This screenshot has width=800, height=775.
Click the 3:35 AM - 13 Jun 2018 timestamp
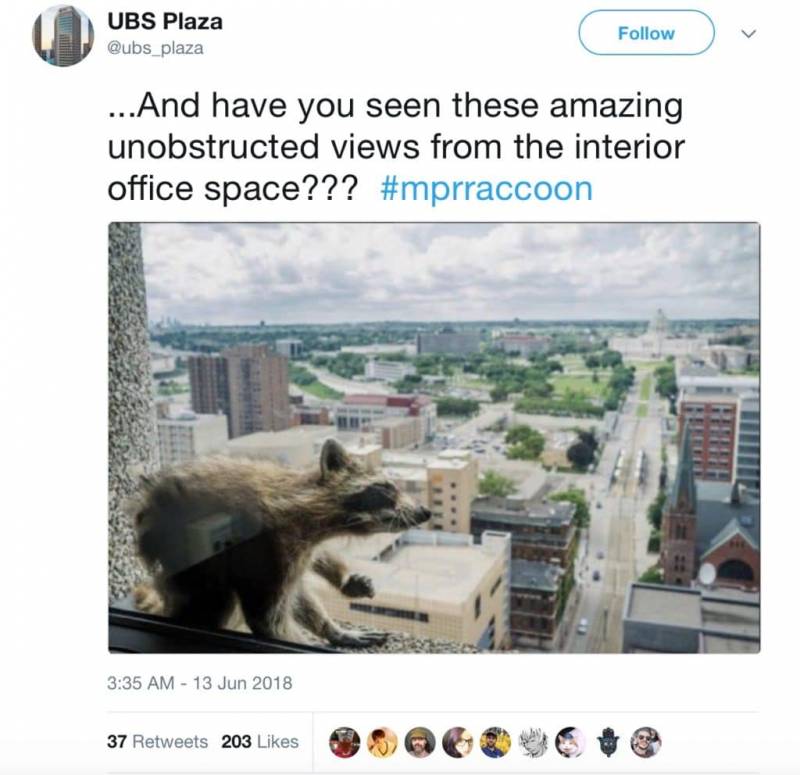[199, 683]
